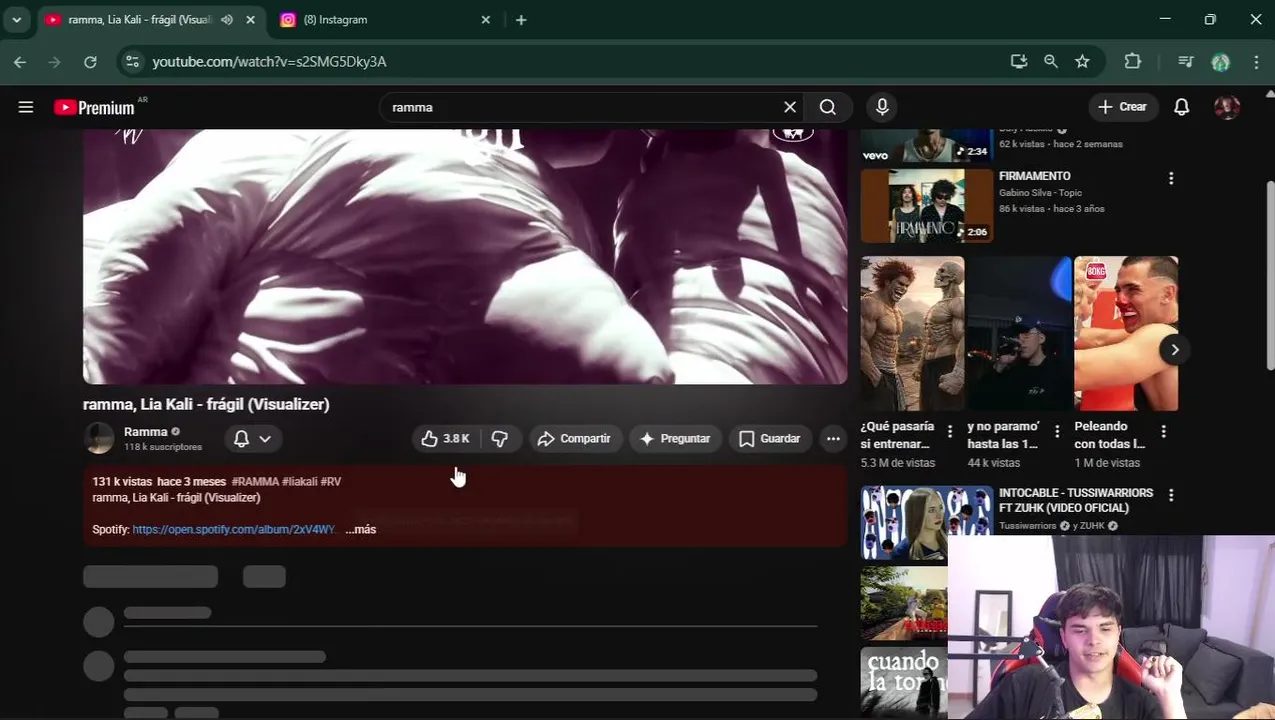Screen dimensions: 1275x720
Task: Bookmark this page with the star
Action: point(1082,62)
